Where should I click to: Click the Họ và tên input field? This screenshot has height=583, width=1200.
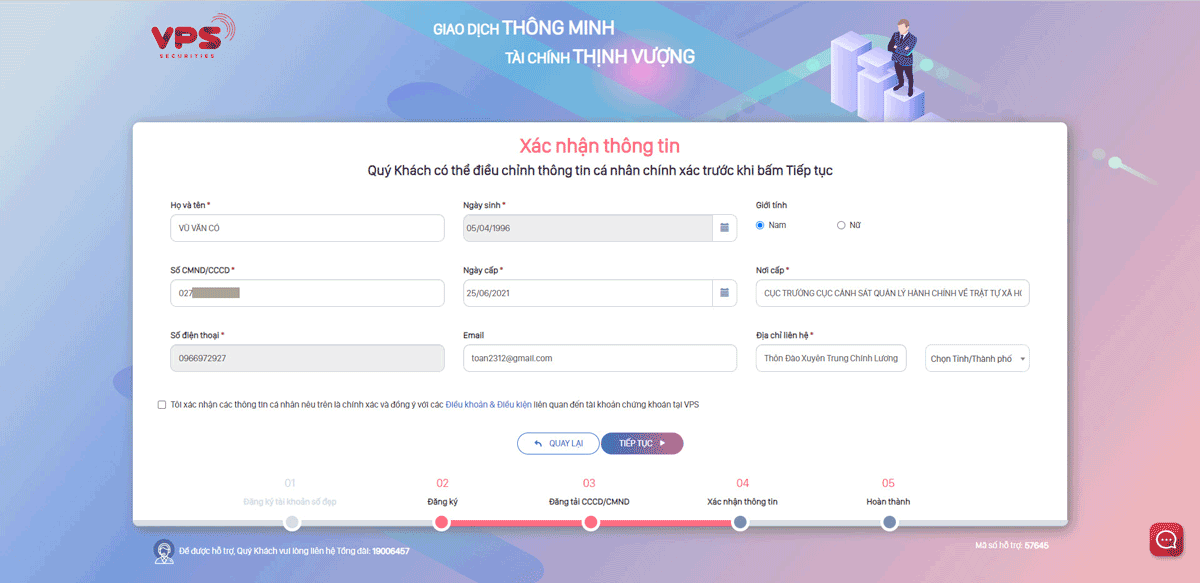pyautogui.click(x=307, y=228)
